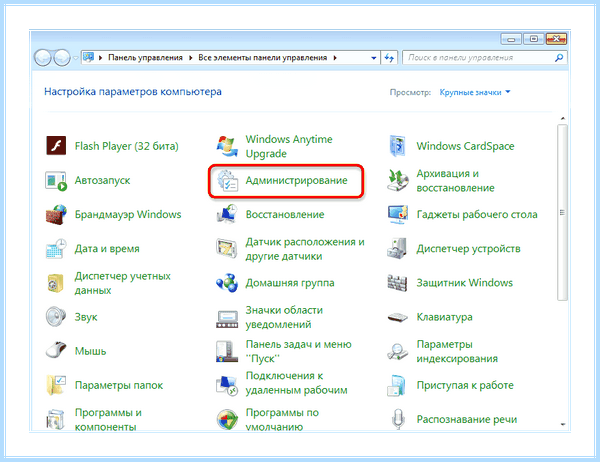Open the Программы и компоненты icon
600x462 pixels.
[56, 419]
